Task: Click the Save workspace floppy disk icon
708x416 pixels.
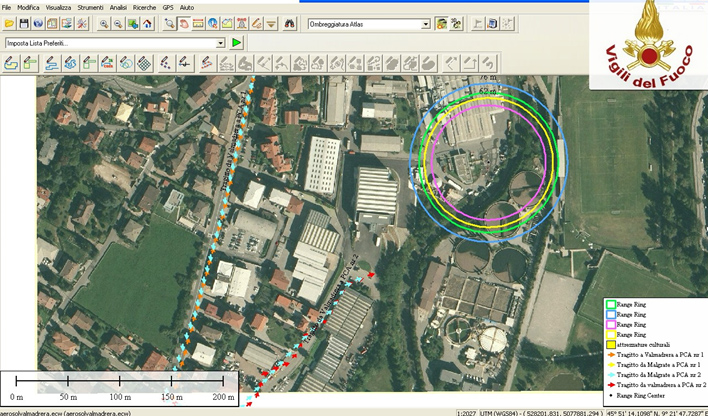Action: 24,23
